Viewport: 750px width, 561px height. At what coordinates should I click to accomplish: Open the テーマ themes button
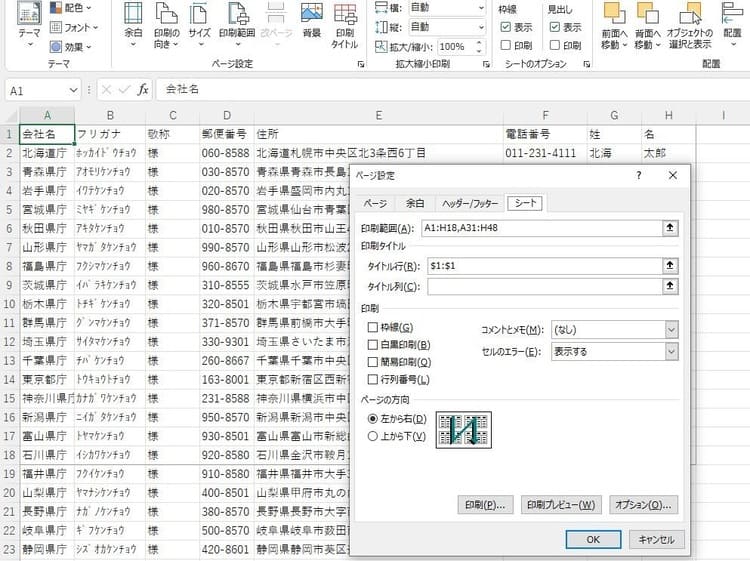point(29,24)
